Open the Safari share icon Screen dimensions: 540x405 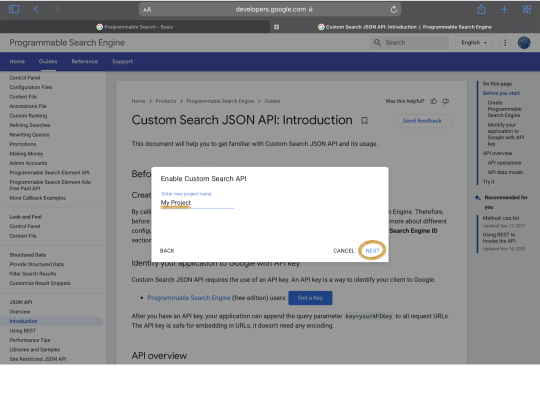click(481, 9)
